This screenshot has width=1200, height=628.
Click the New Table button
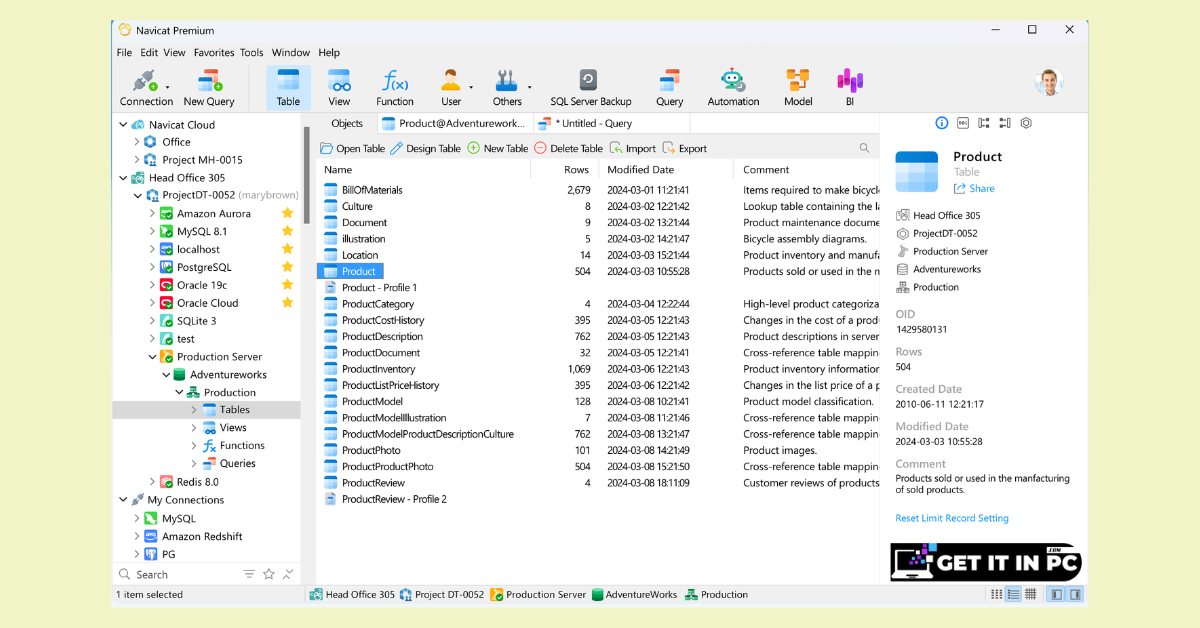497,148
